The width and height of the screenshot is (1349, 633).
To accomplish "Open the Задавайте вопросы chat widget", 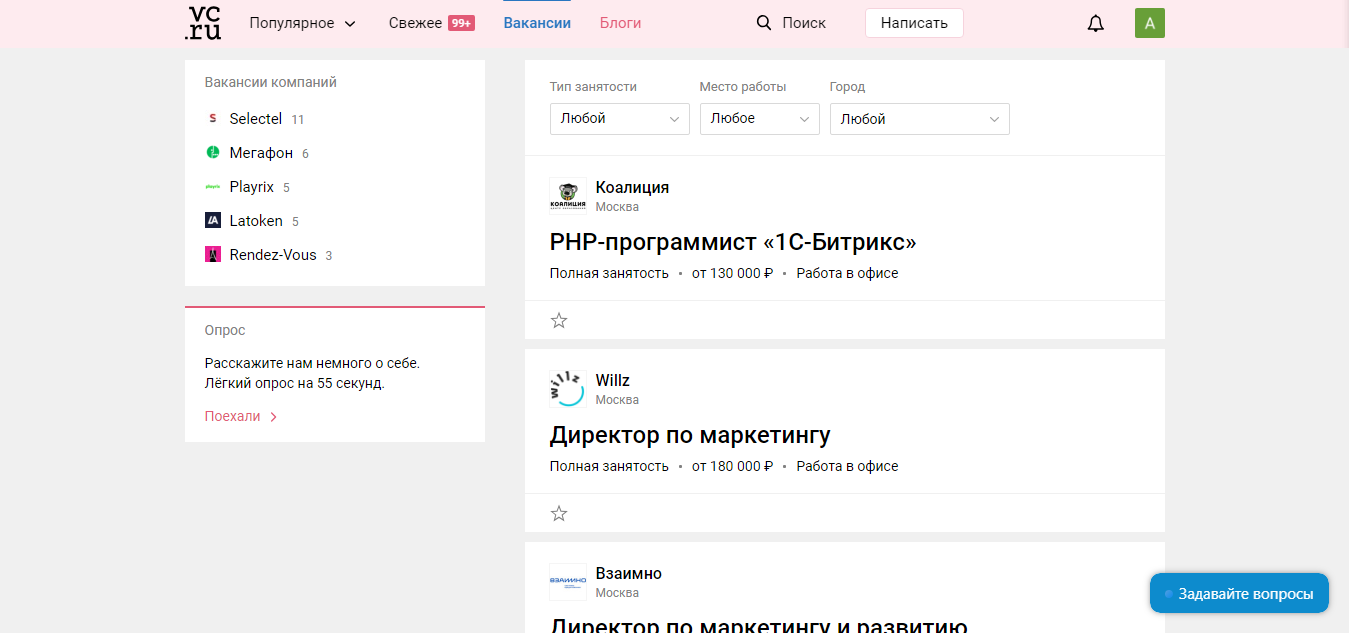I will (1239, 593).
